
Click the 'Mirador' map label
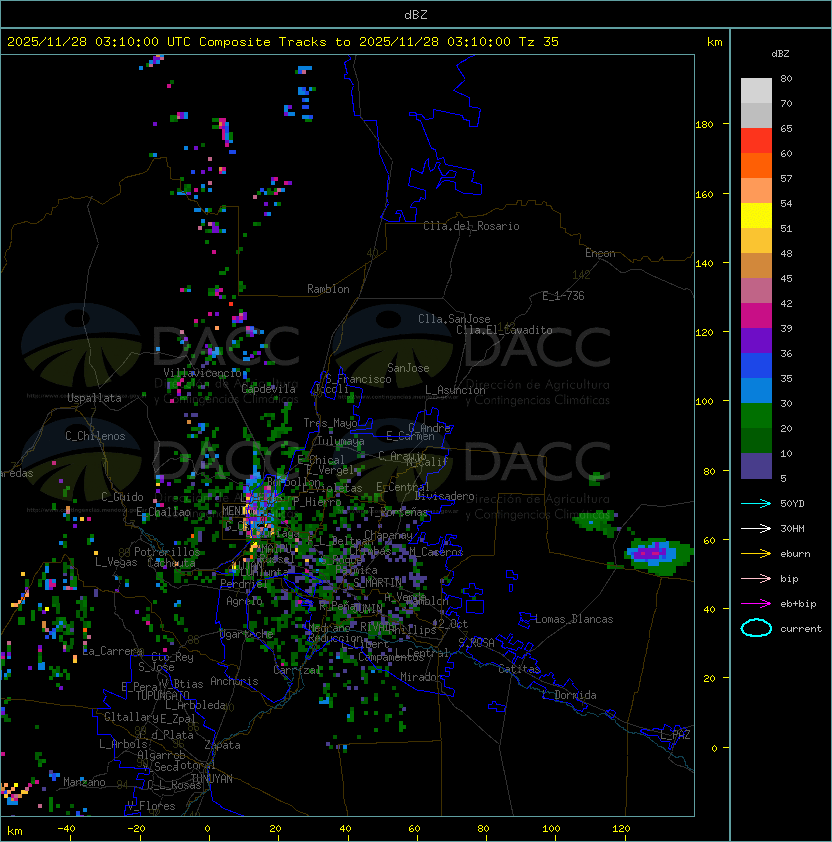(422, 677)
